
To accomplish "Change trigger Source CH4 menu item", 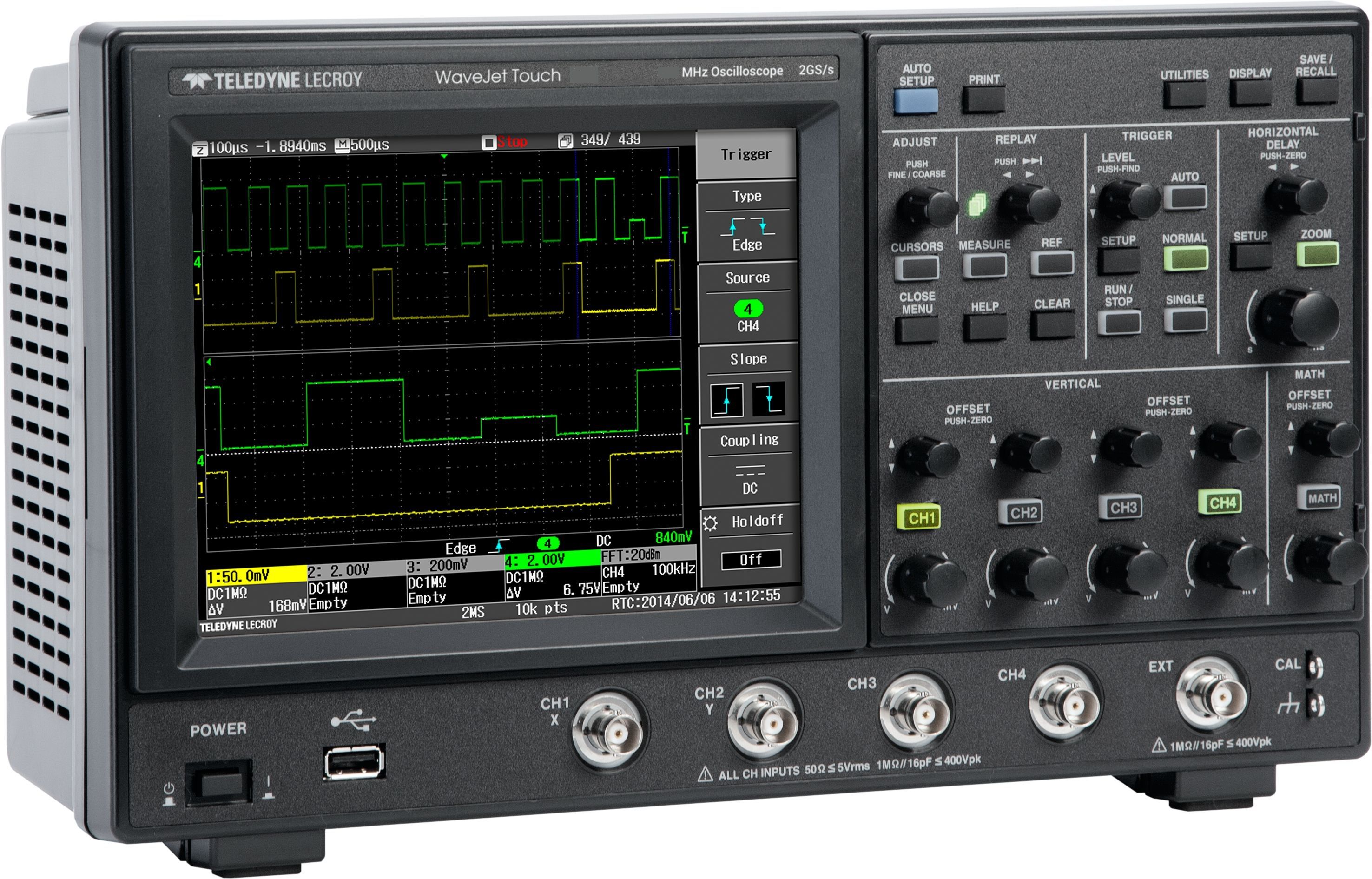I will pos(748,303).
